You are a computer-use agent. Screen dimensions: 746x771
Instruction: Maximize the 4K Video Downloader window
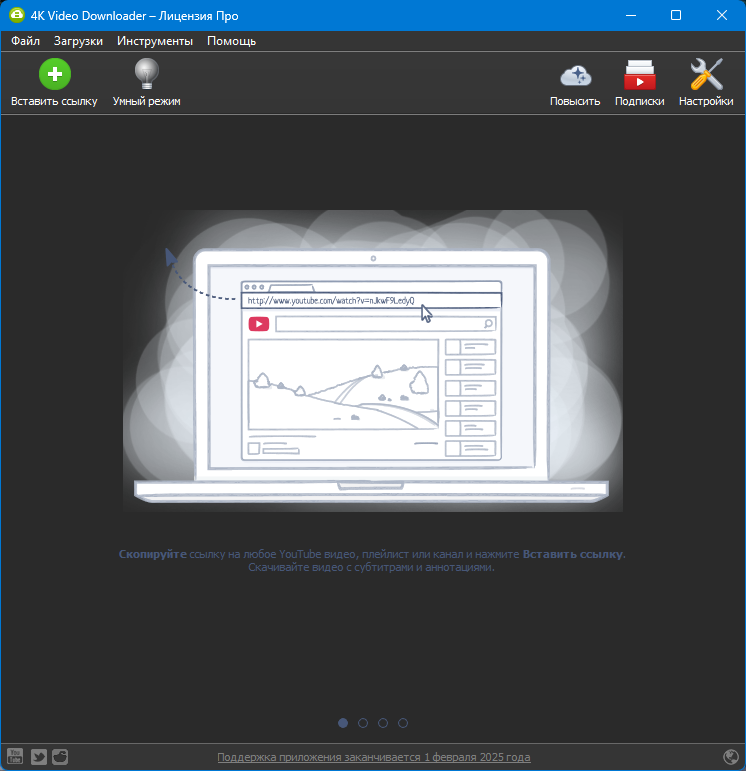(676, 15)
